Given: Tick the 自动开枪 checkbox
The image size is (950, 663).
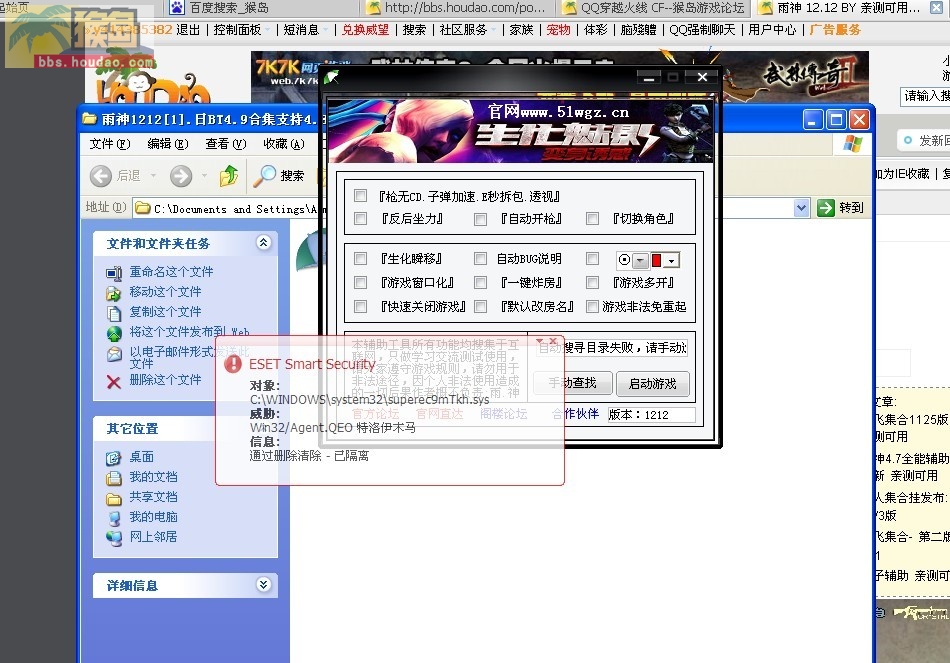Looking at the screenshot, I should [x=480, y=219].
